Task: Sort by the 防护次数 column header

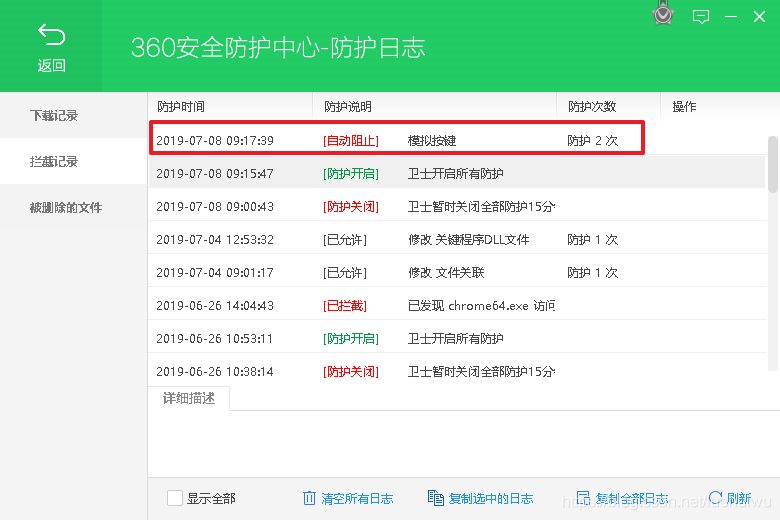Action: (592, 106)
